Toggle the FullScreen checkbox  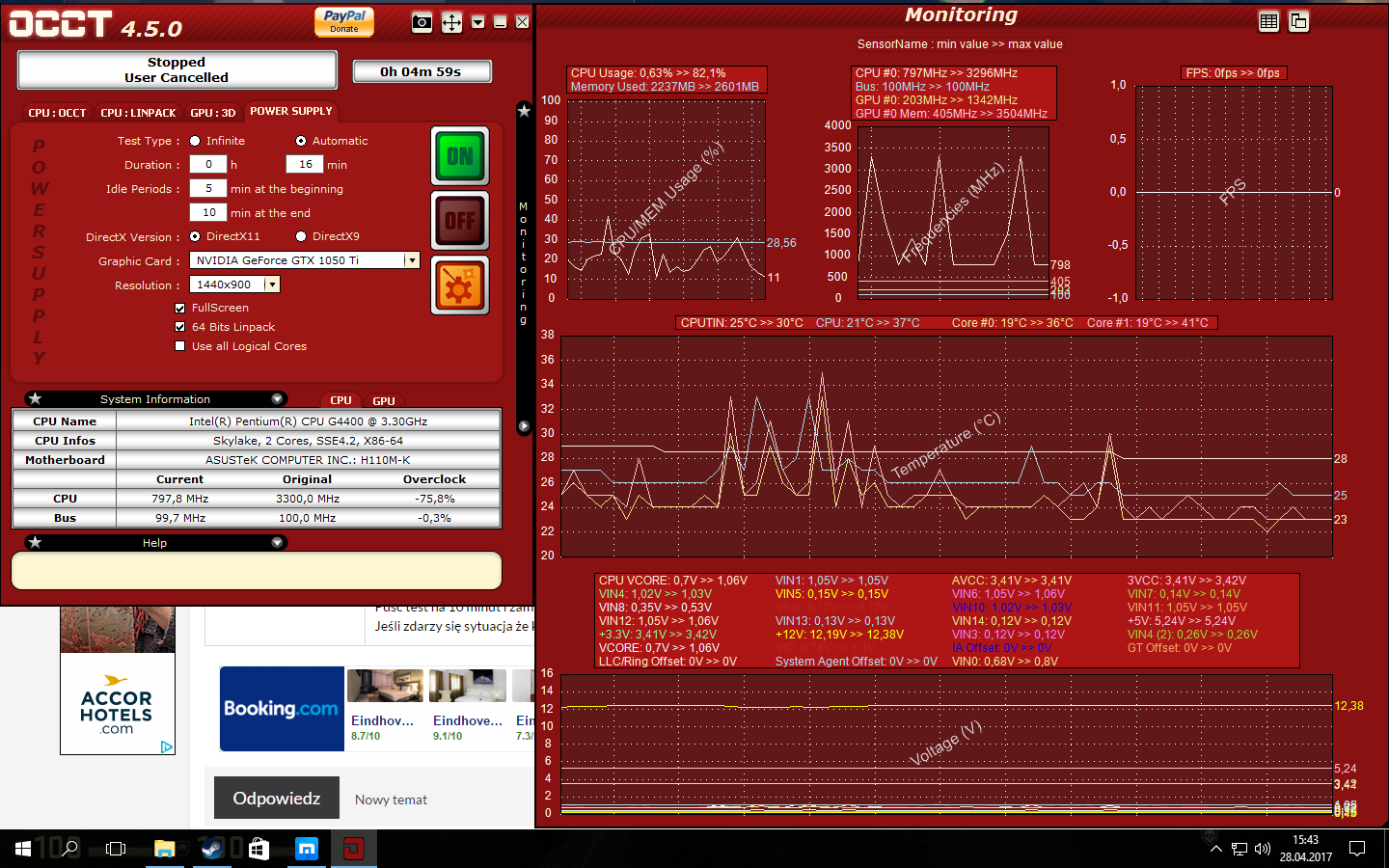(x=180, y=308)
